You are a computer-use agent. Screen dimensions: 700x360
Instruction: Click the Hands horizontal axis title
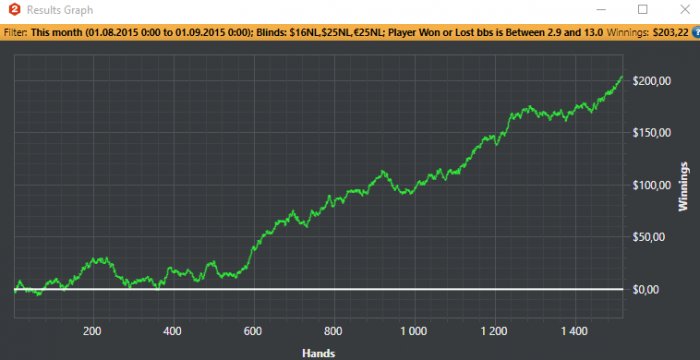click(318, 353)
